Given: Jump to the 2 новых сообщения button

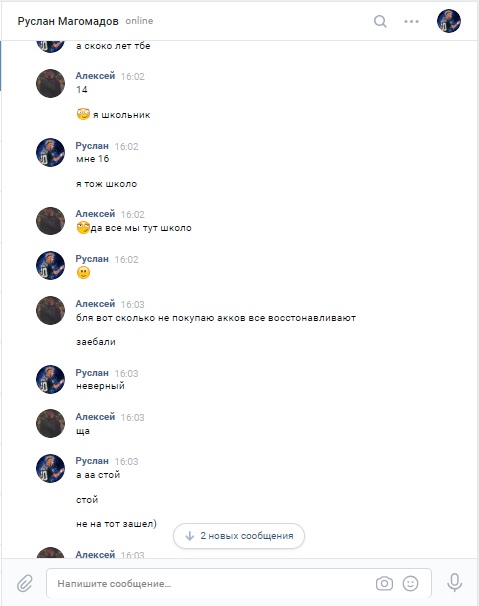Looking at the screenshot, I should tap(239, 536).
